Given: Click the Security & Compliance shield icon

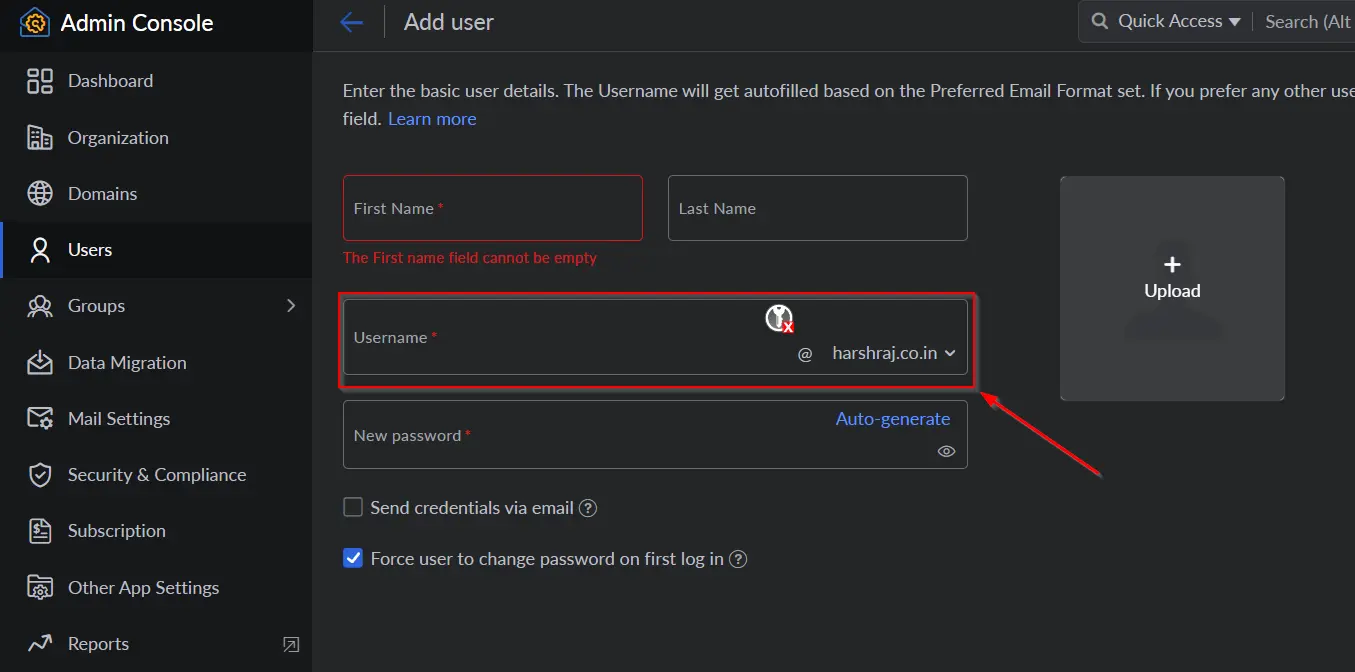Looking at the screenshot, I should point(40,475).
